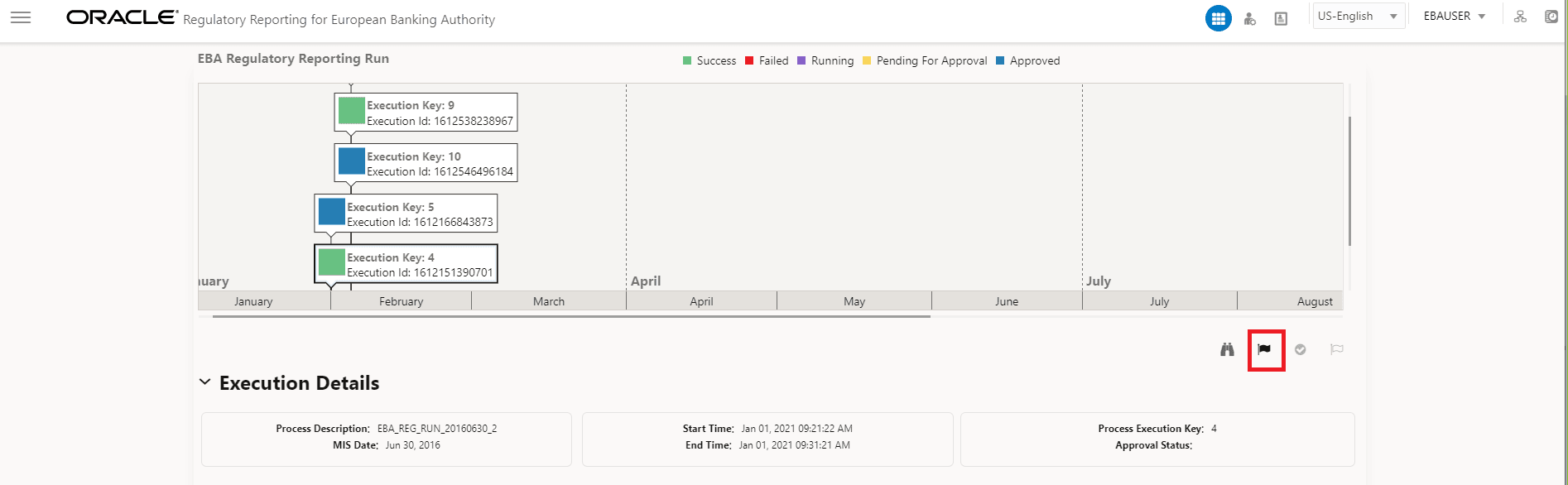Click Execution Id 1612546496184 text
This screenshot has width=1568, height=485.
point(440,171)
